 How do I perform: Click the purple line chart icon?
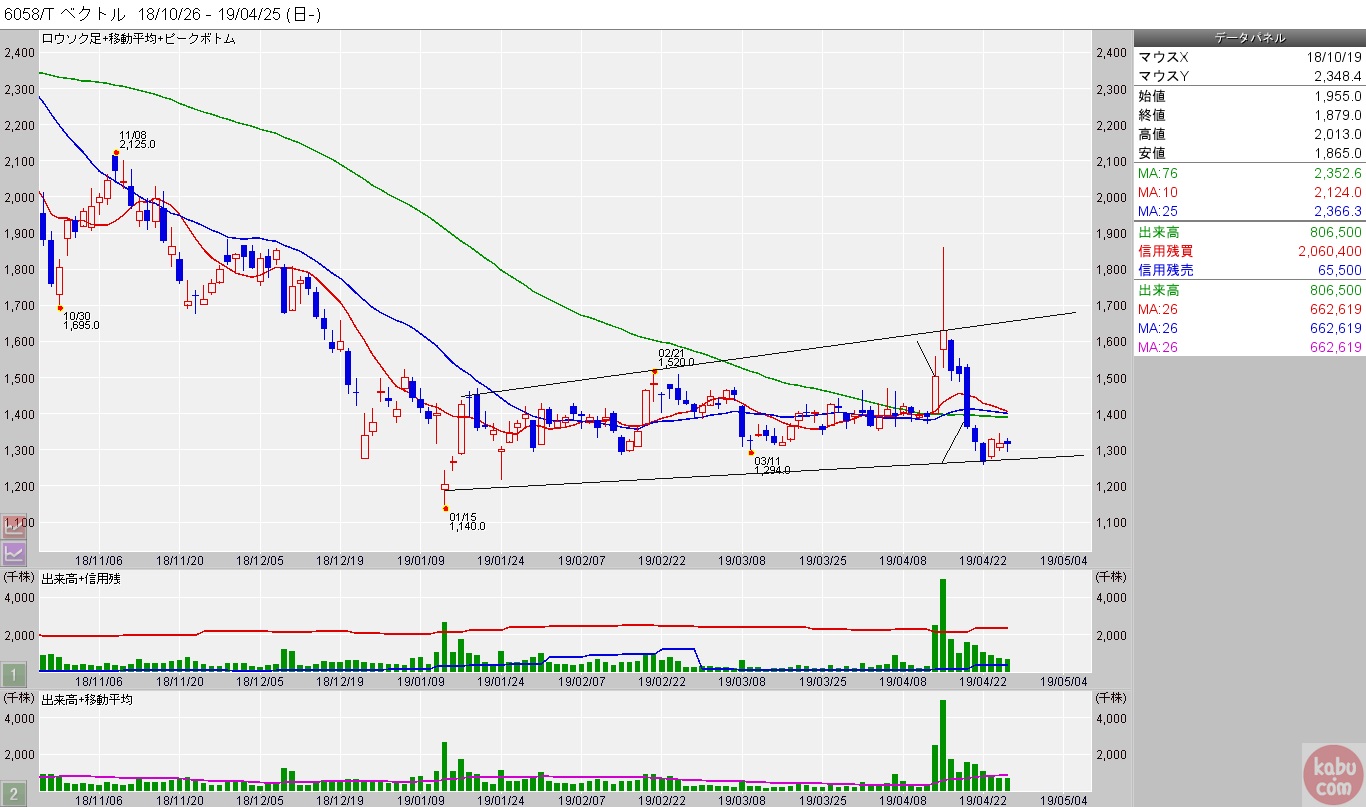point(14,552)
